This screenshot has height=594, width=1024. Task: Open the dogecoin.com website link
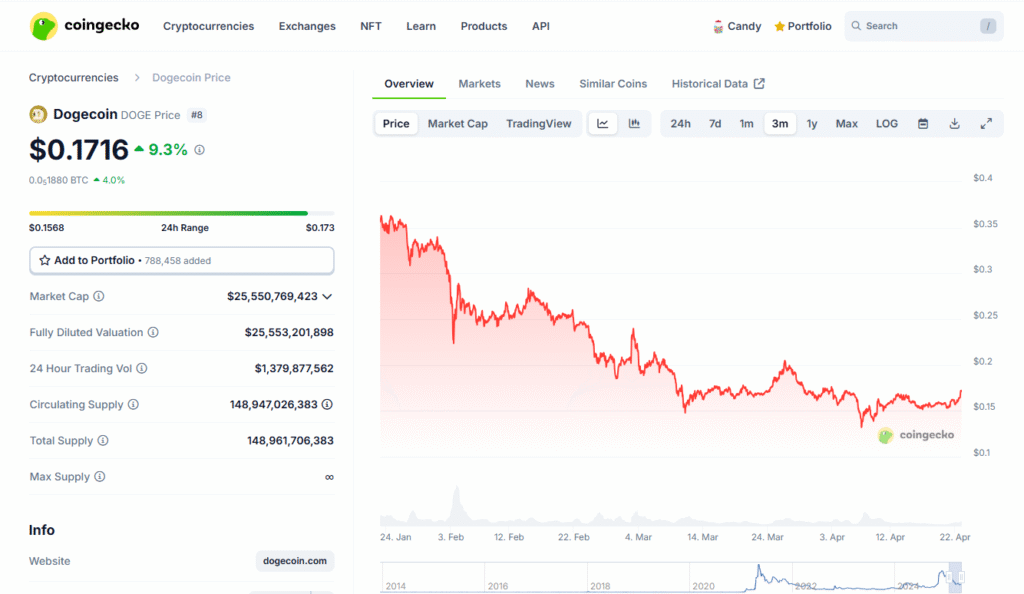pos(295,561)
